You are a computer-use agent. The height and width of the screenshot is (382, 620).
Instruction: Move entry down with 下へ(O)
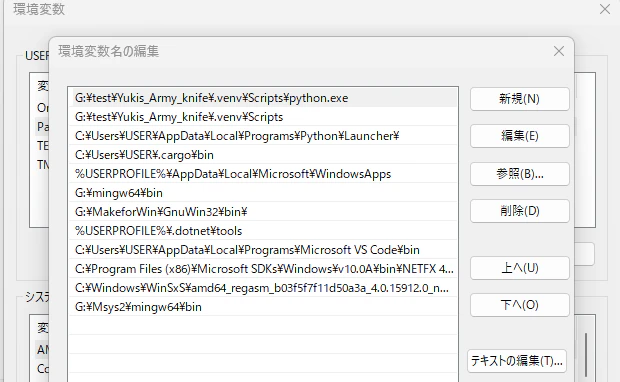520,305
